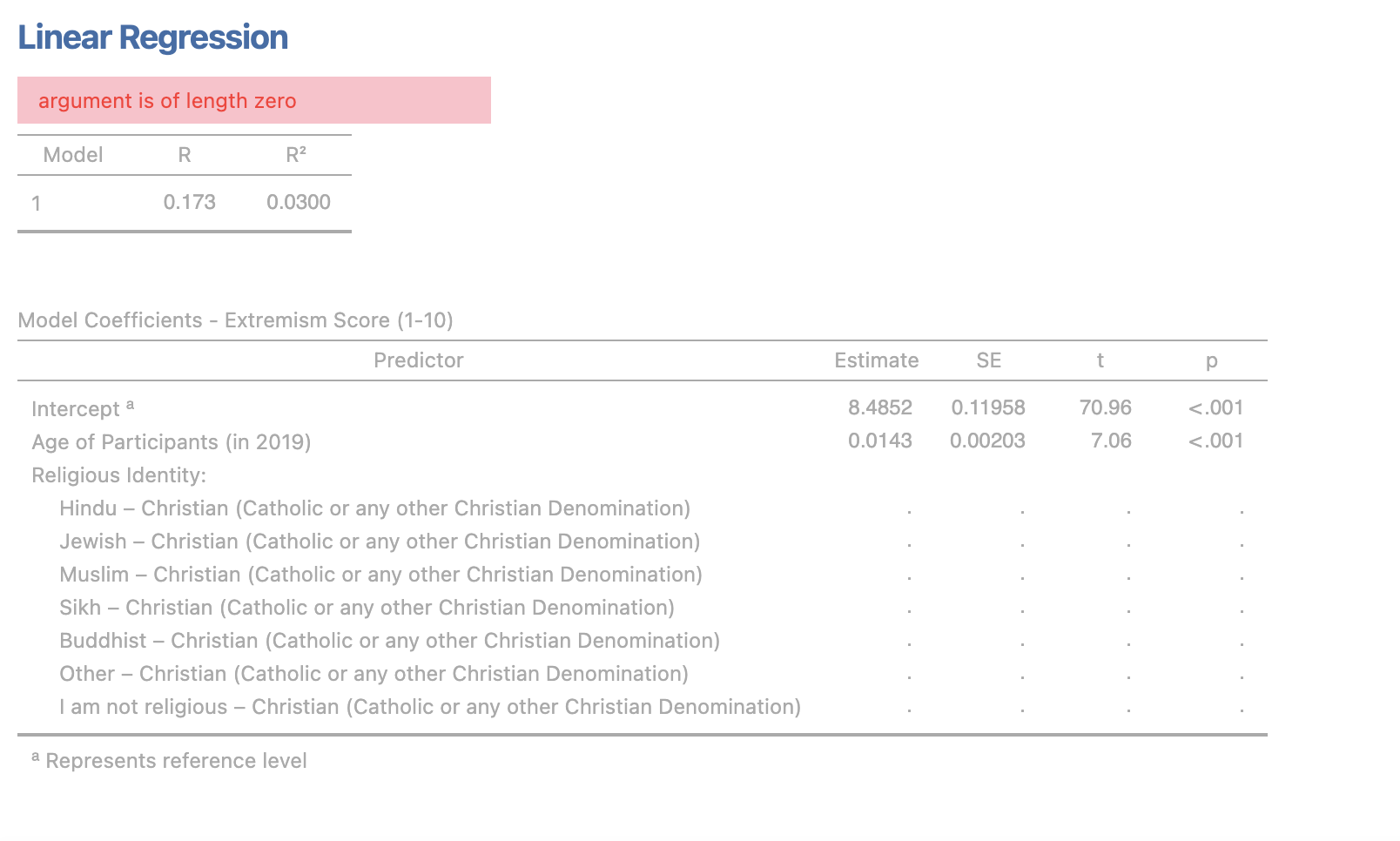Select the 'argument is of length zero' error message

[254, 100]
